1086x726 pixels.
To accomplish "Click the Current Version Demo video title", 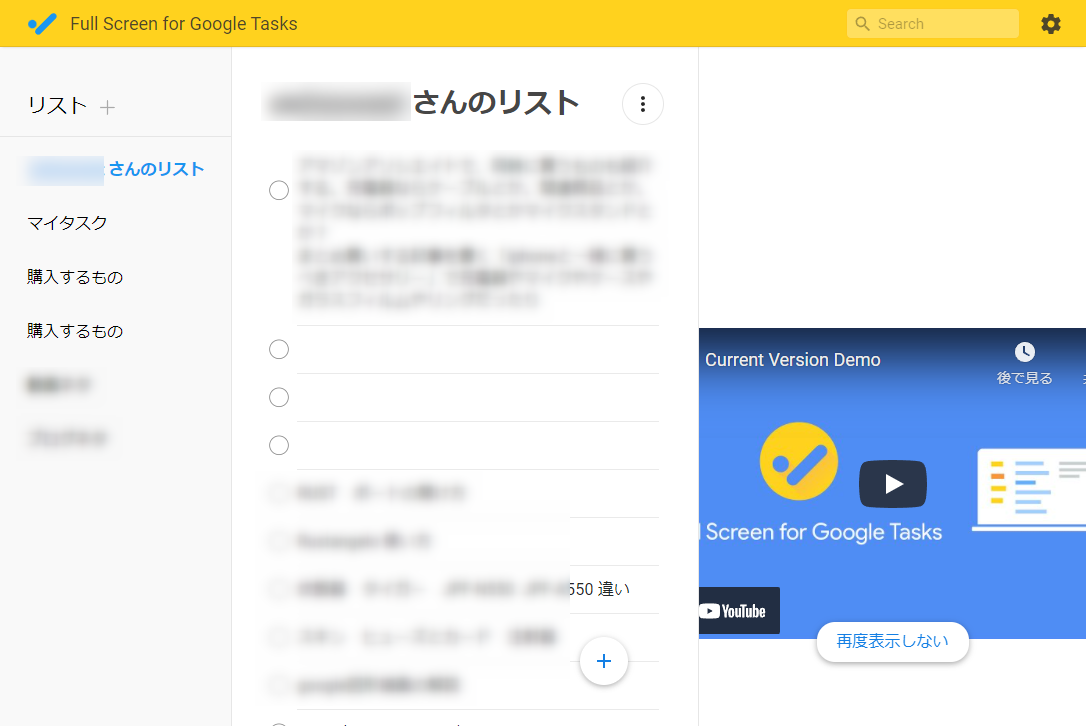I will coord(792,360).
